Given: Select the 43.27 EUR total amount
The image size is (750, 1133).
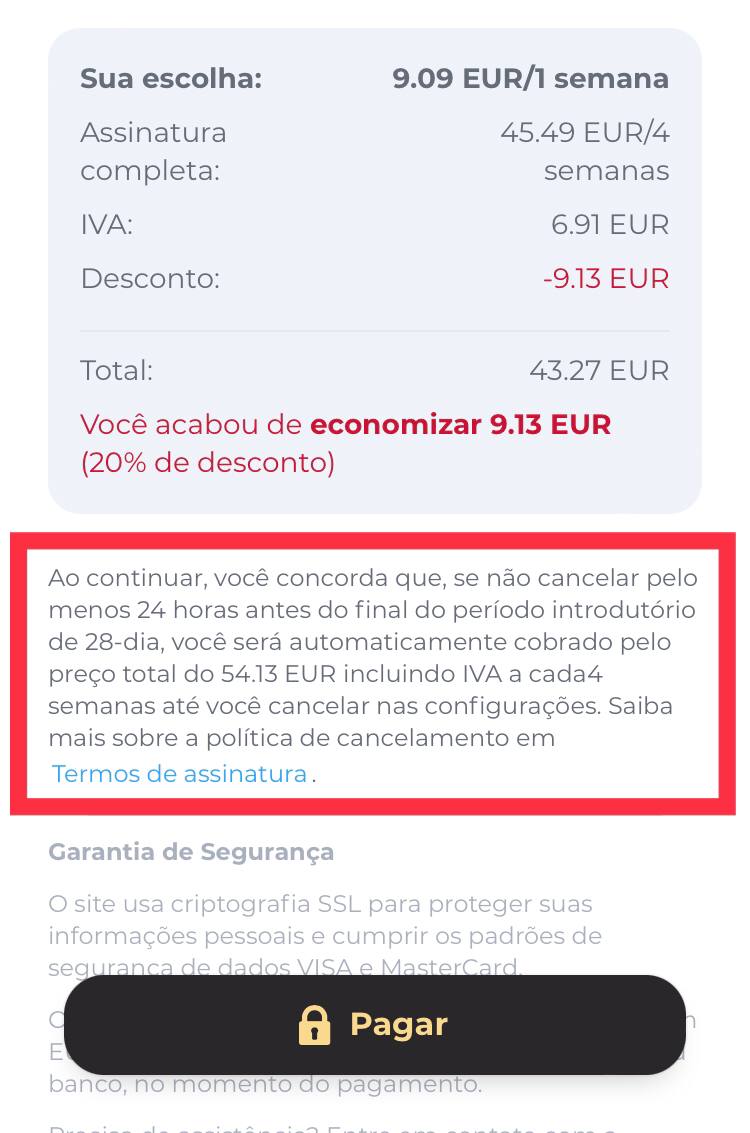Looking at the screenshot, I should click(599, 371).
